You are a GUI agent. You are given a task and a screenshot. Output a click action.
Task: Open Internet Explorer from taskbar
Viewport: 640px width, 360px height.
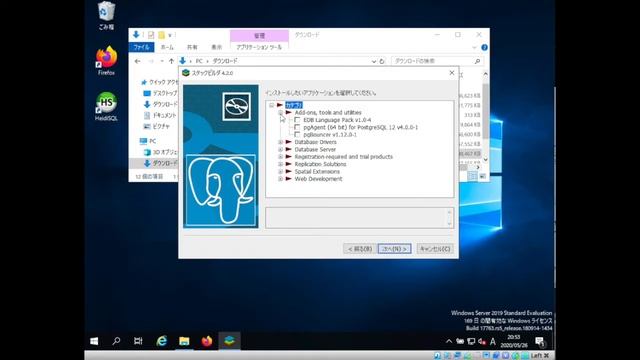(x=162, y=341)
